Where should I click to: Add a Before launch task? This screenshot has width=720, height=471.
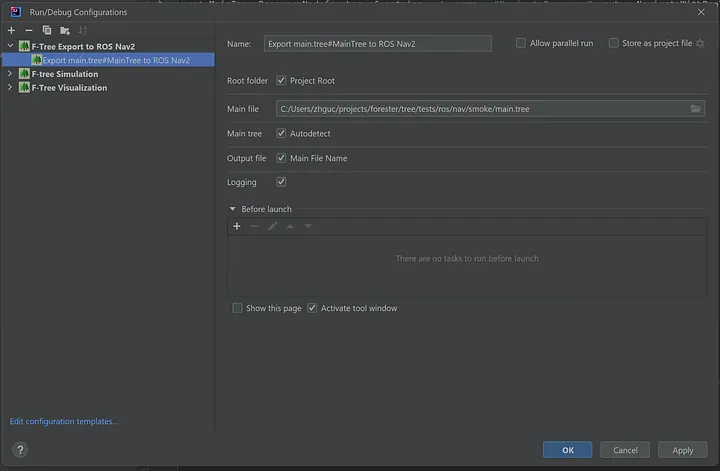pos(237,226)
